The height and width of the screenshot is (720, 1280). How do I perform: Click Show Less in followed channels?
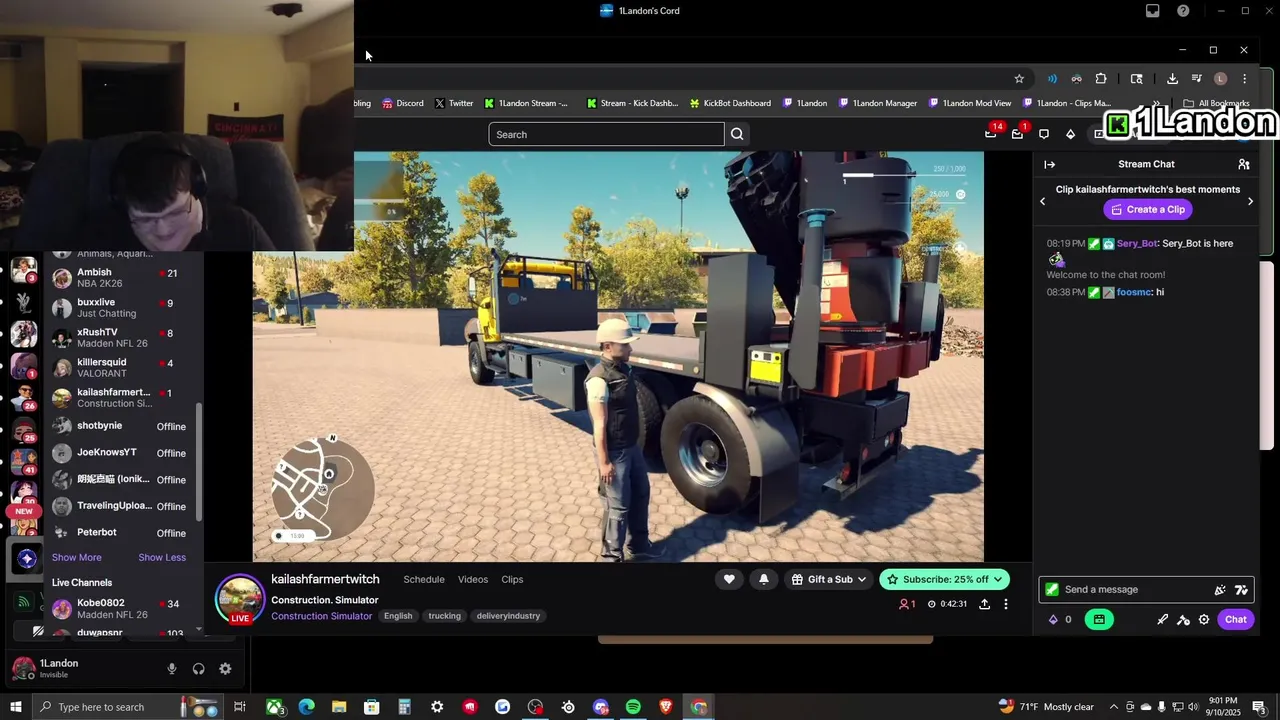tap(162, 557)
